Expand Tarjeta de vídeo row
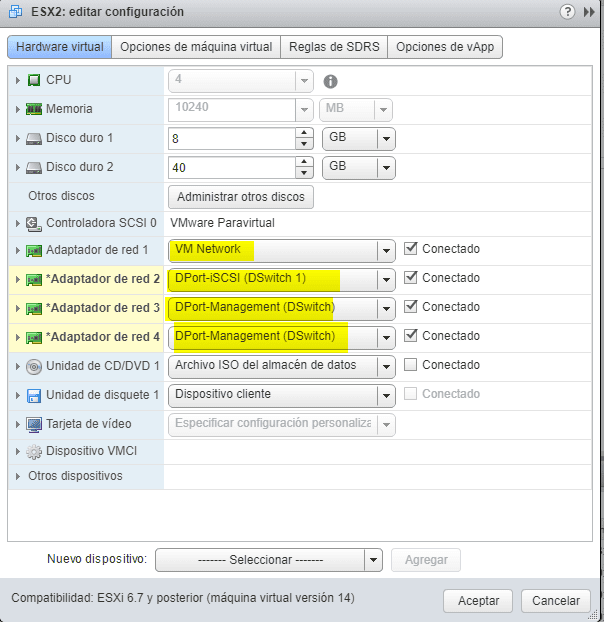The image size is (604, 622). (x=17, y=424)
